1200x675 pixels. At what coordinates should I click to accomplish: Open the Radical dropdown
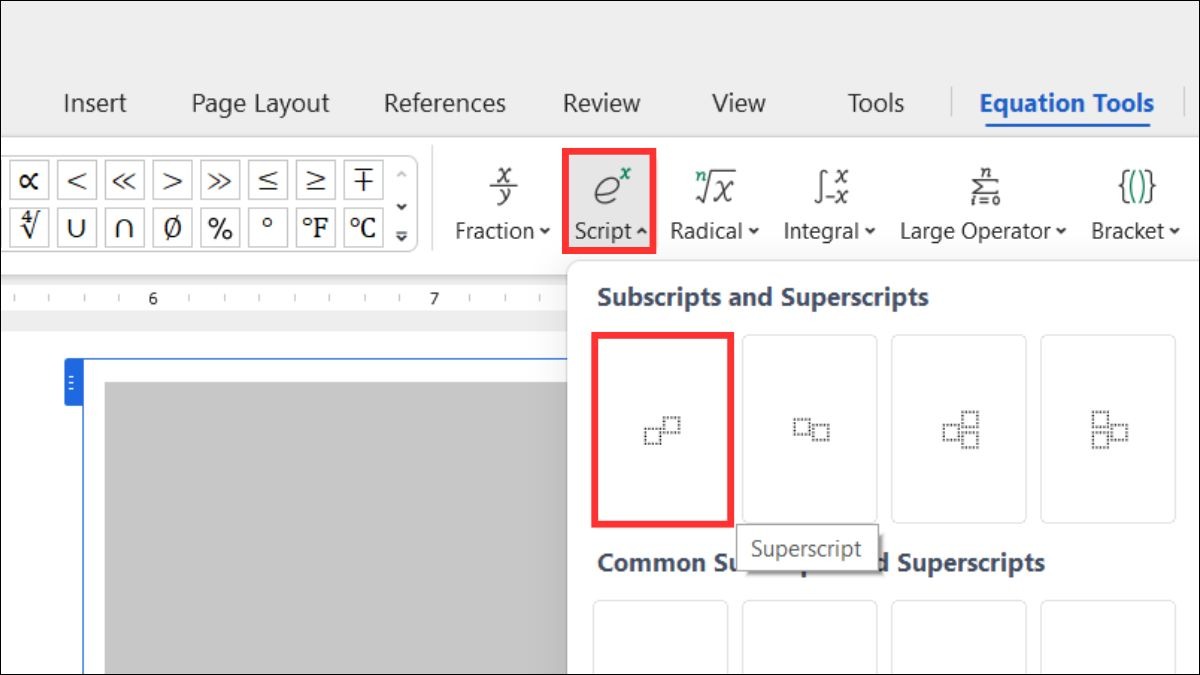click(715, 203)
